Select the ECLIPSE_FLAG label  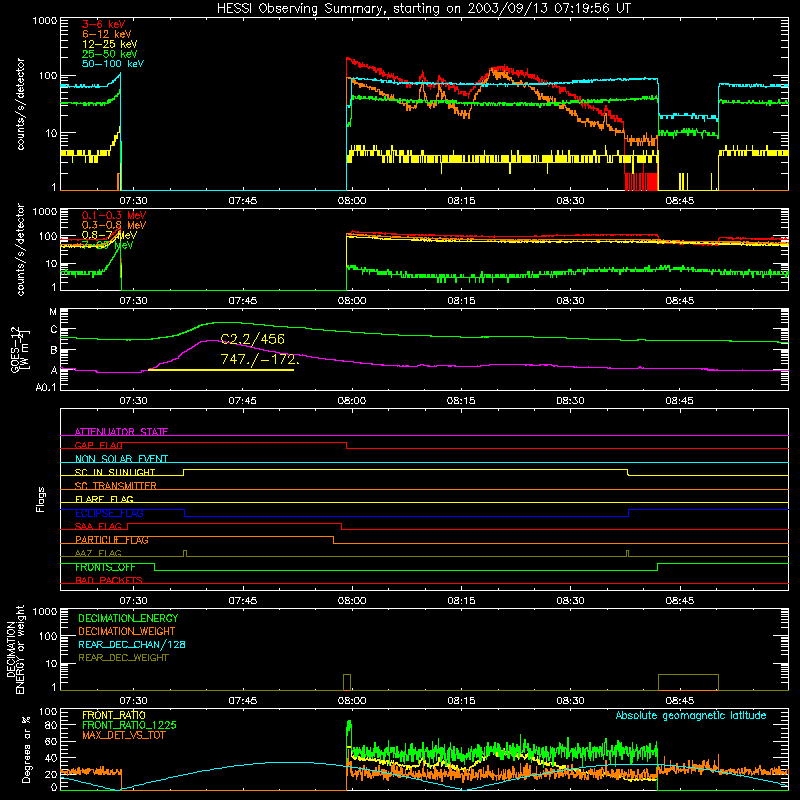[109, 513]
